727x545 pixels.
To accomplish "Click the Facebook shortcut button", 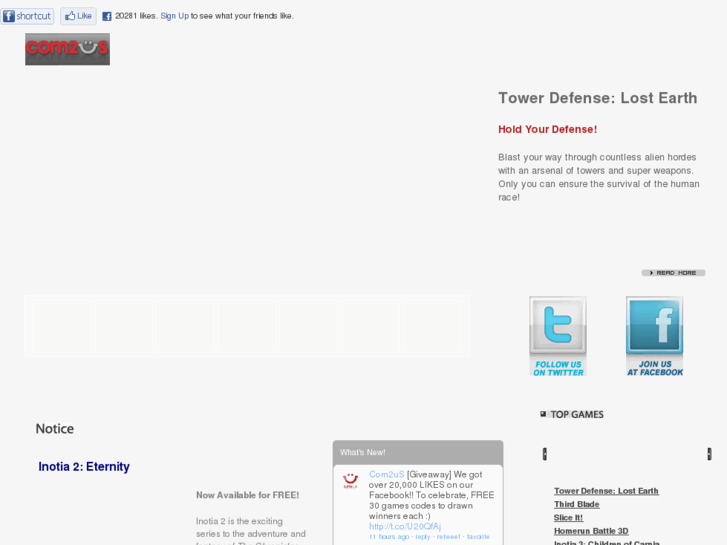I will tap(27, 16).
